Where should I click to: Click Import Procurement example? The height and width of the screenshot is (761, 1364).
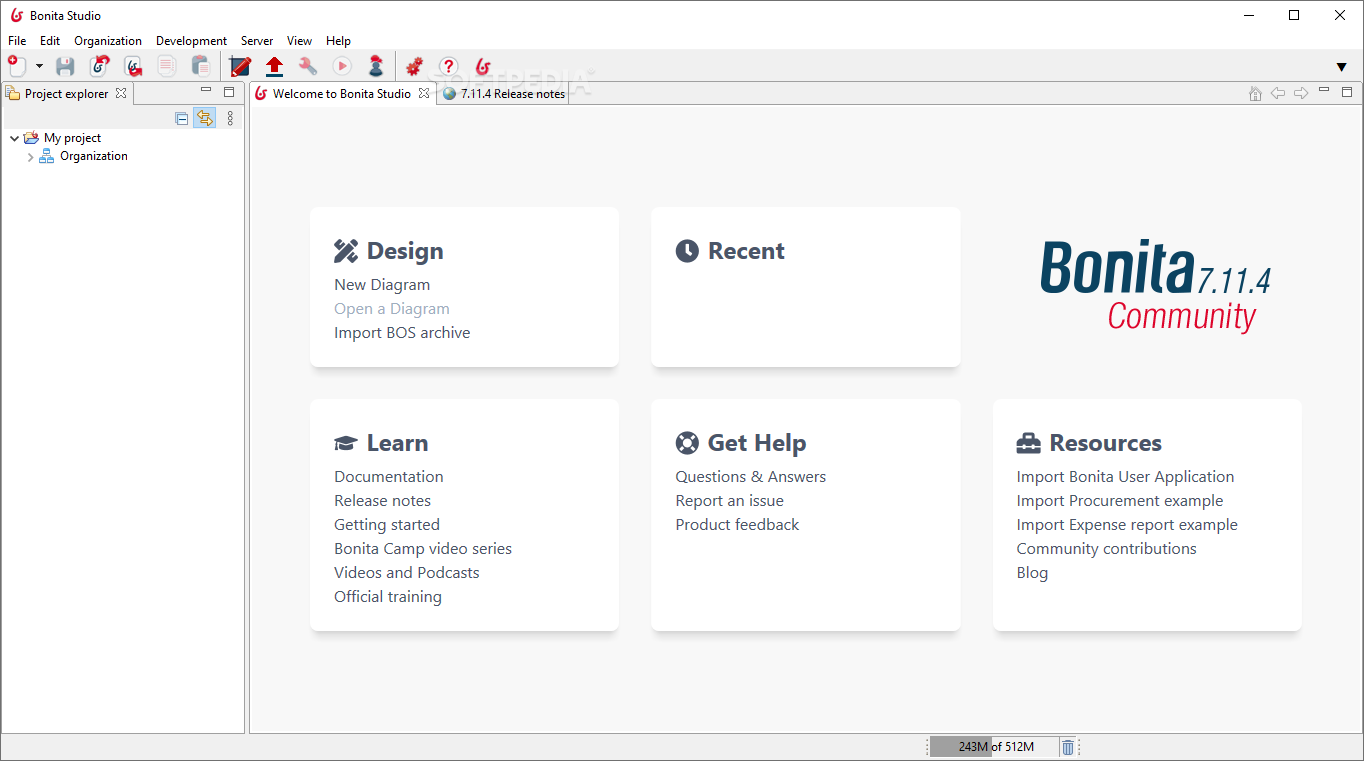coord(1120,501)
